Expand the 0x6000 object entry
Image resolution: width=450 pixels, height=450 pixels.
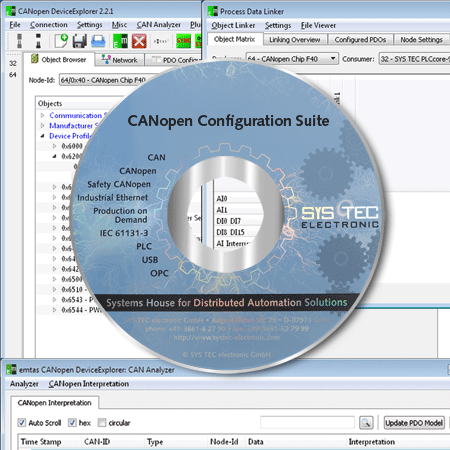point(55,146)
